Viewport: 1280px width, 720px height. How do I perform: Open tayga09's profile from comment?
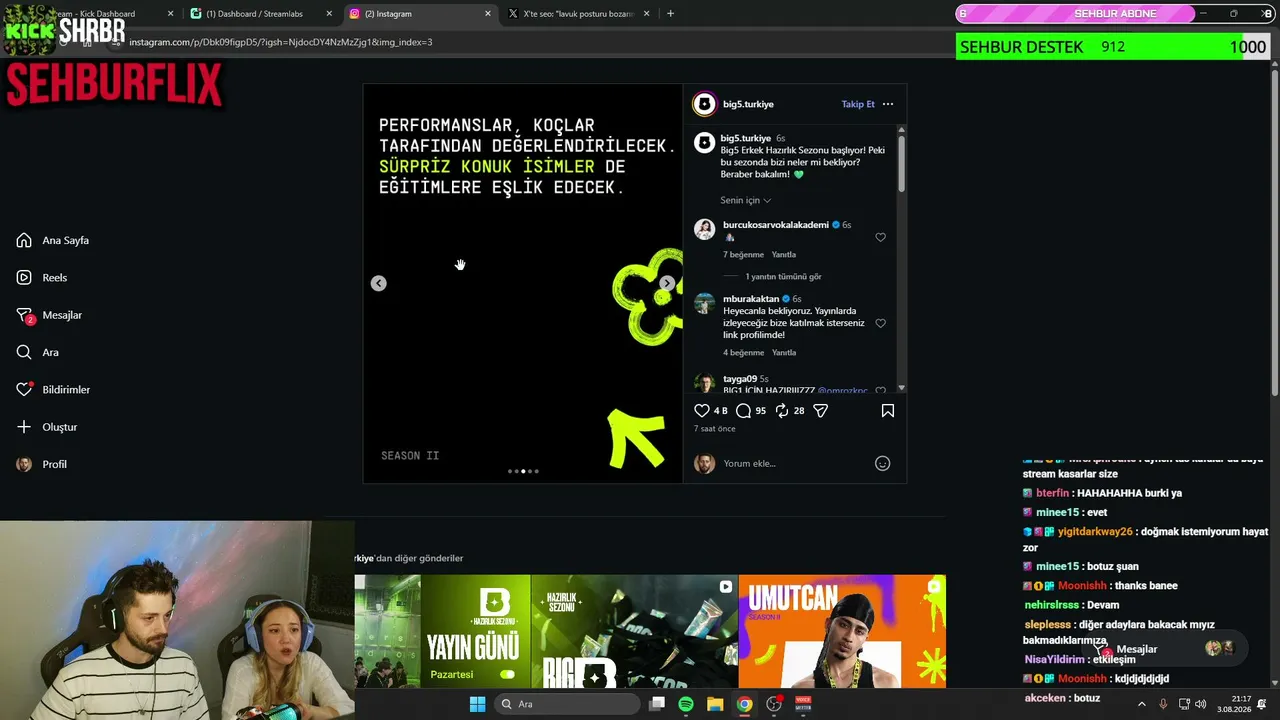click(x=740, y=379)
